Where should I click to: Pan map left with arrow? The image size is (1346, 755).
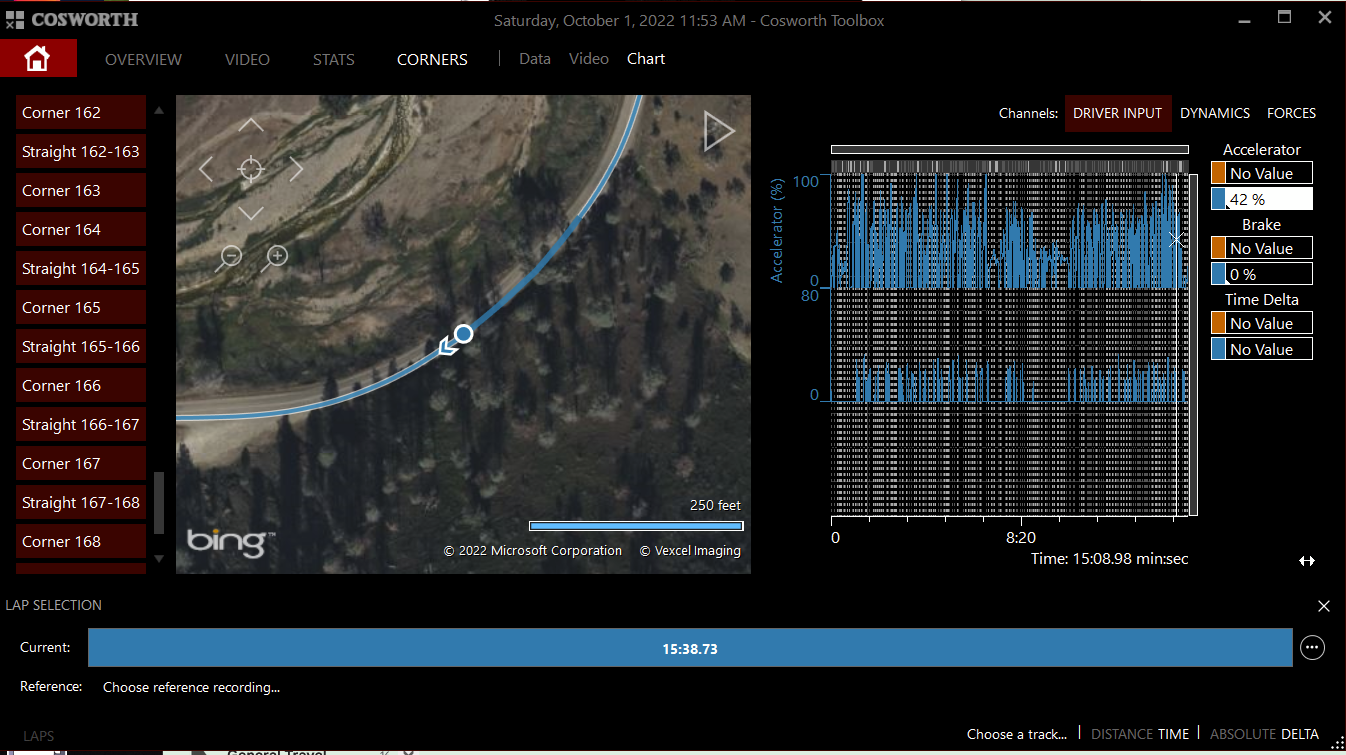pyautogui.click(x=206, y=169)
